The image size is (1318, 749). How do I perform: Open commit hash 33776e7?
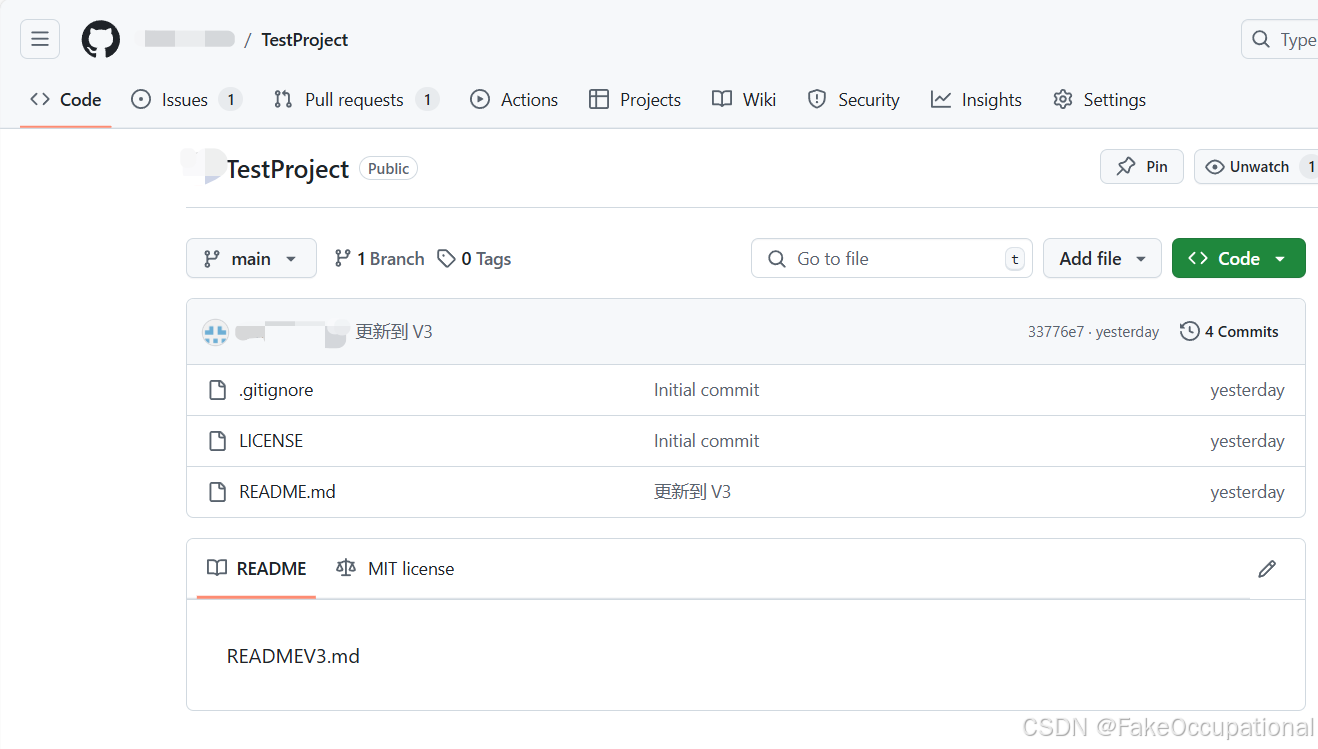click(x=1055, y=332)
